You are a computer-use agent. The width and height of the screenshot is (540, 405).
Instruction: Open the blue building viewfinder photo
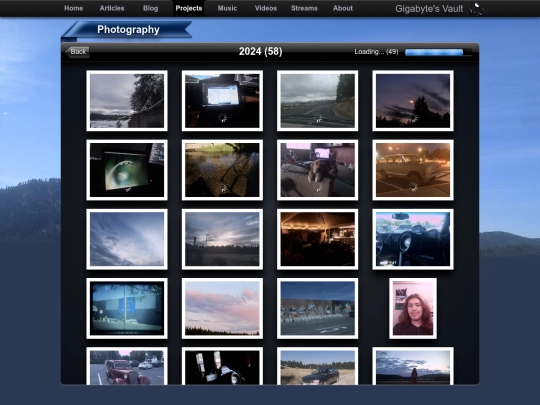(x=127, y=308)
